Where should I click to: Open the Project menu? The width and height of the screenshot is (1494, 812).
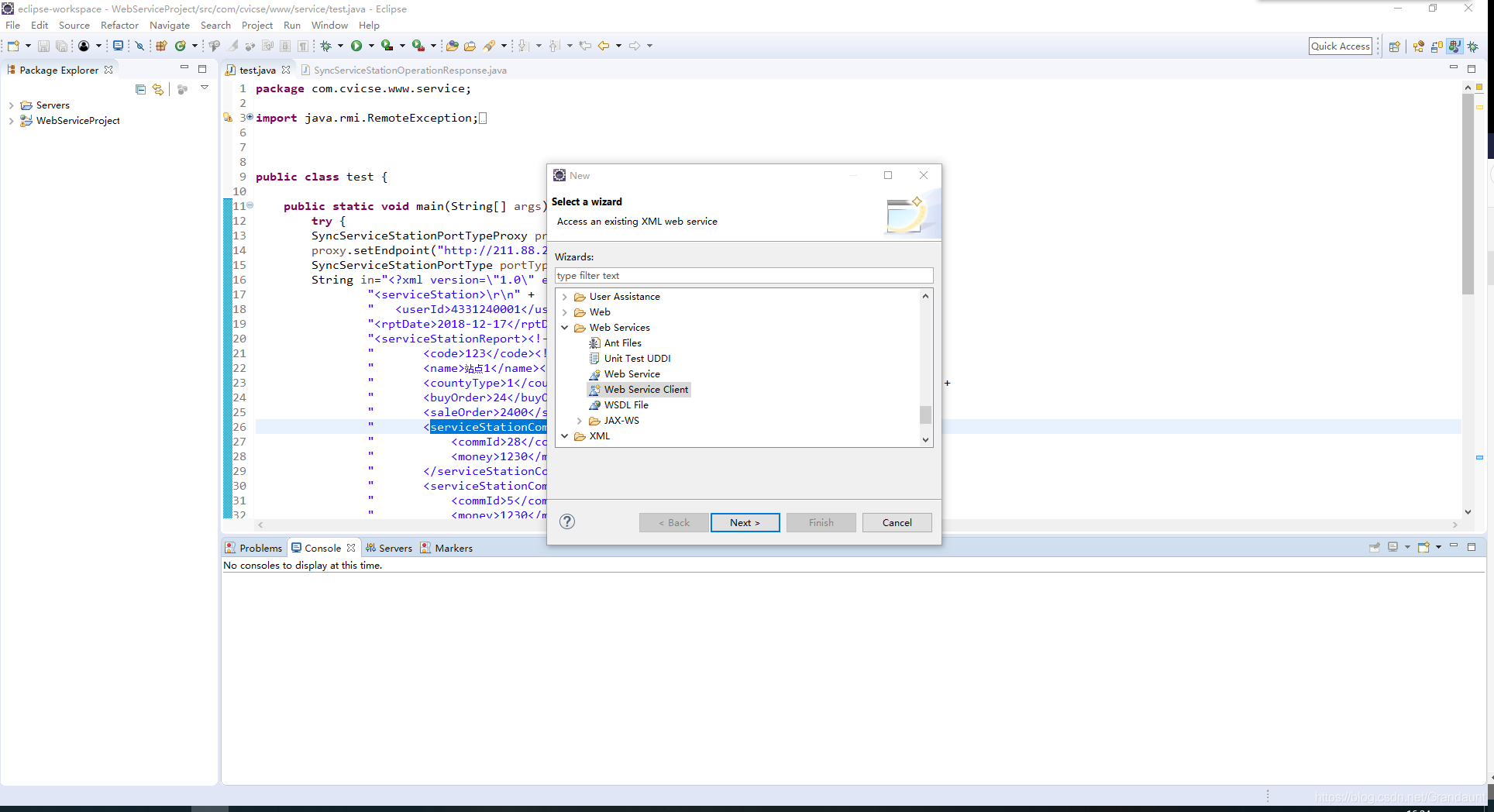tap(256, 25)
